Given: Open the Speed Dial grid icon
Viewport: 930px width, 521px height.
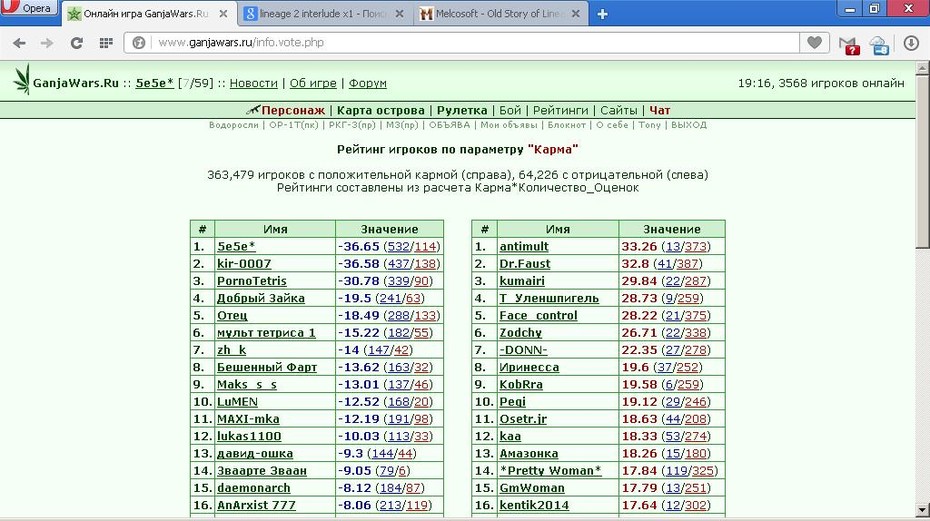Looking at the screenshot, I should [x=106, y=43].
